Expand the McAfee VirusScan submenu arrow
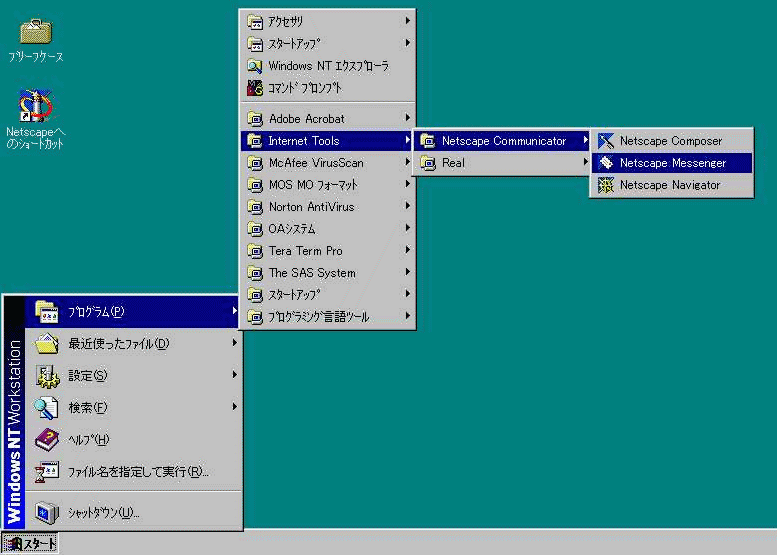Screen dimensions: 777x555 tap(407, 162)
